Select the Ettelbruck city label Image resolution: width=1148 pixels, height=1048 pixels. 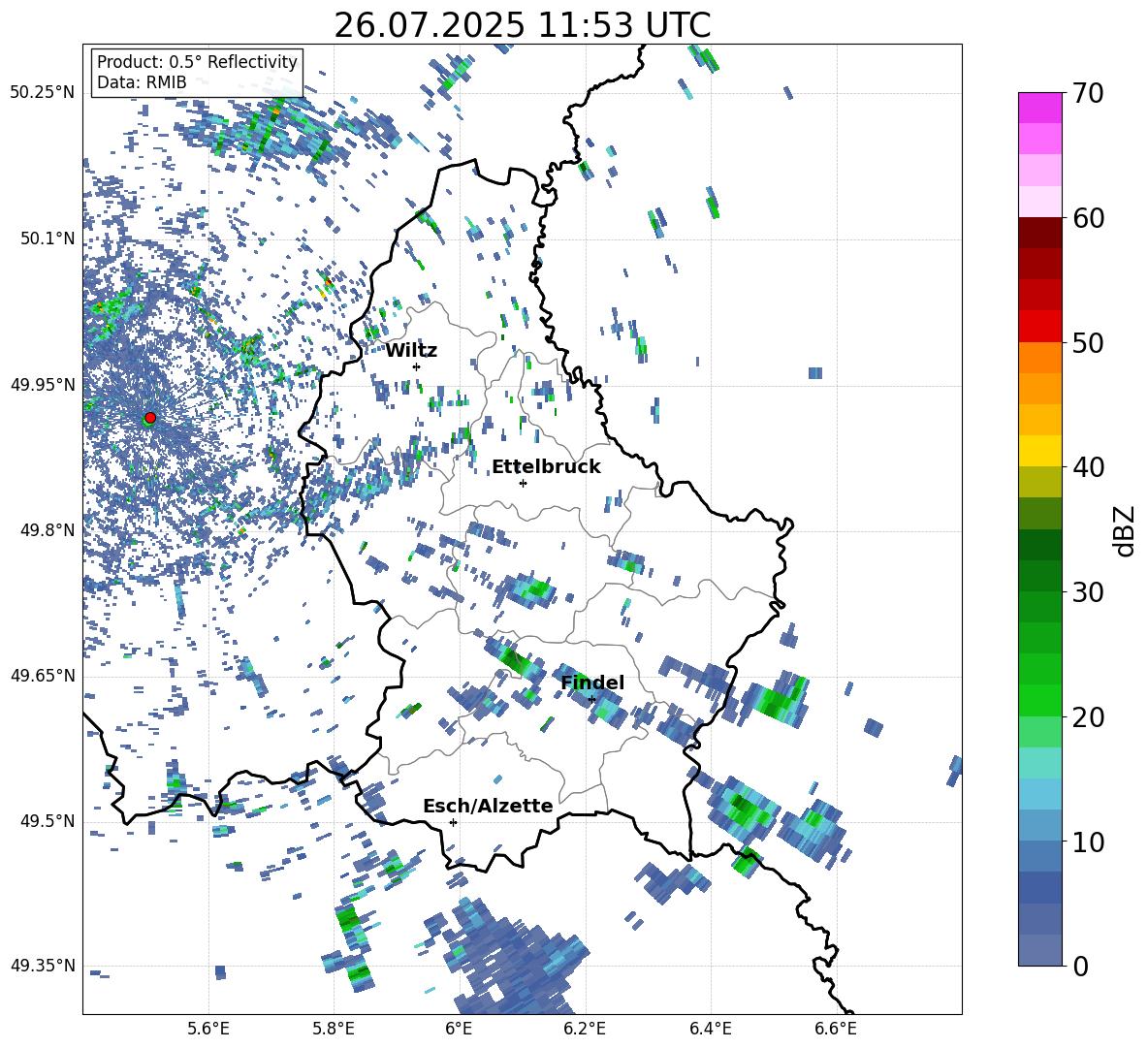(x=546, y=467)
